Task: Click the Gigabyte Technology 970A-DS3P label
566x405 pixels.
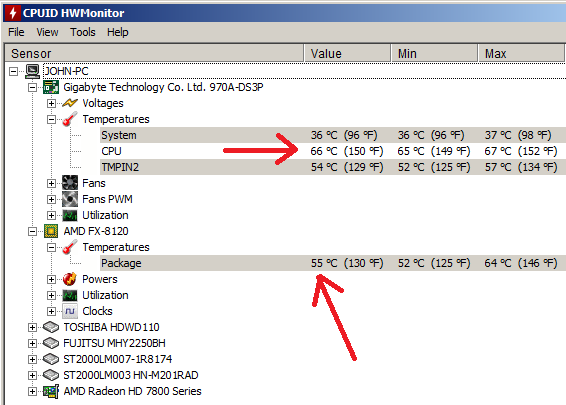Action: 164,87
